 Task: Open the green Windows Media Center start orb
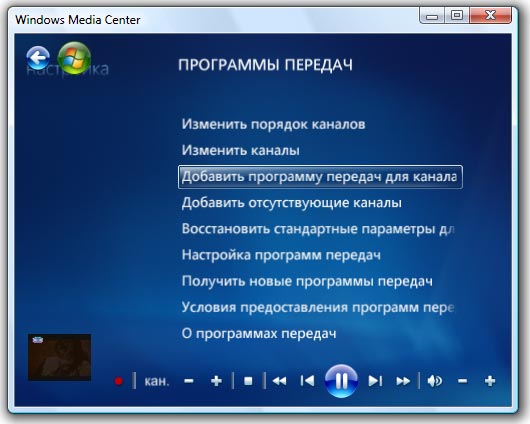click(74, 58)
